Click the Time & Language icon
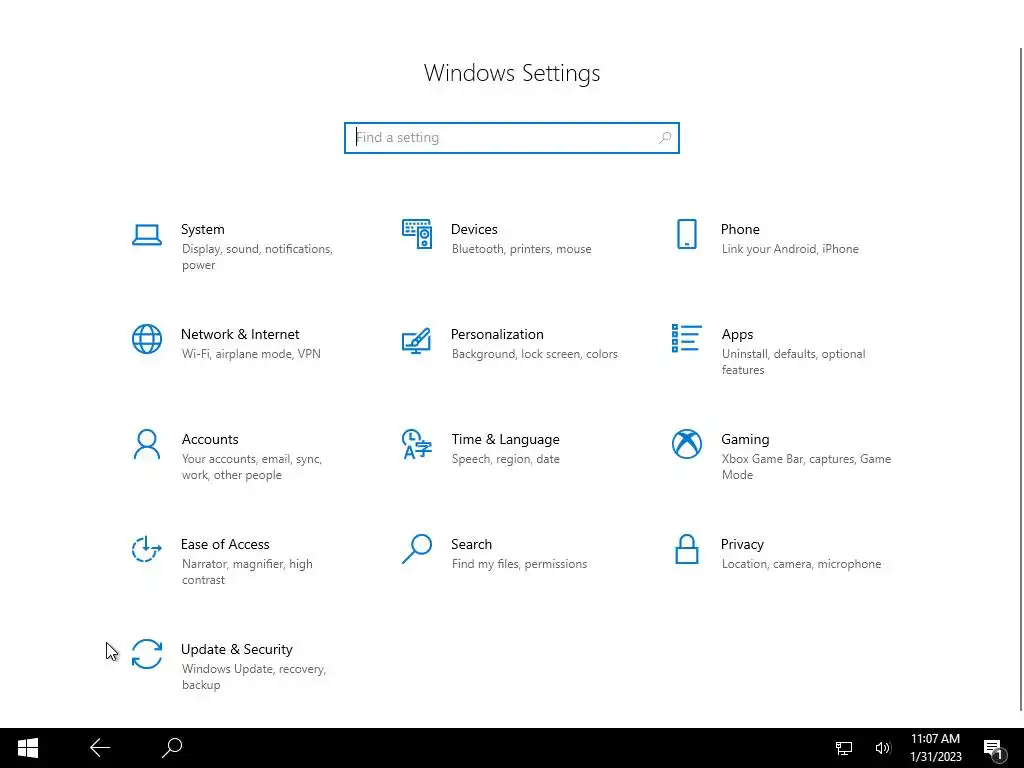 [417, 444]
